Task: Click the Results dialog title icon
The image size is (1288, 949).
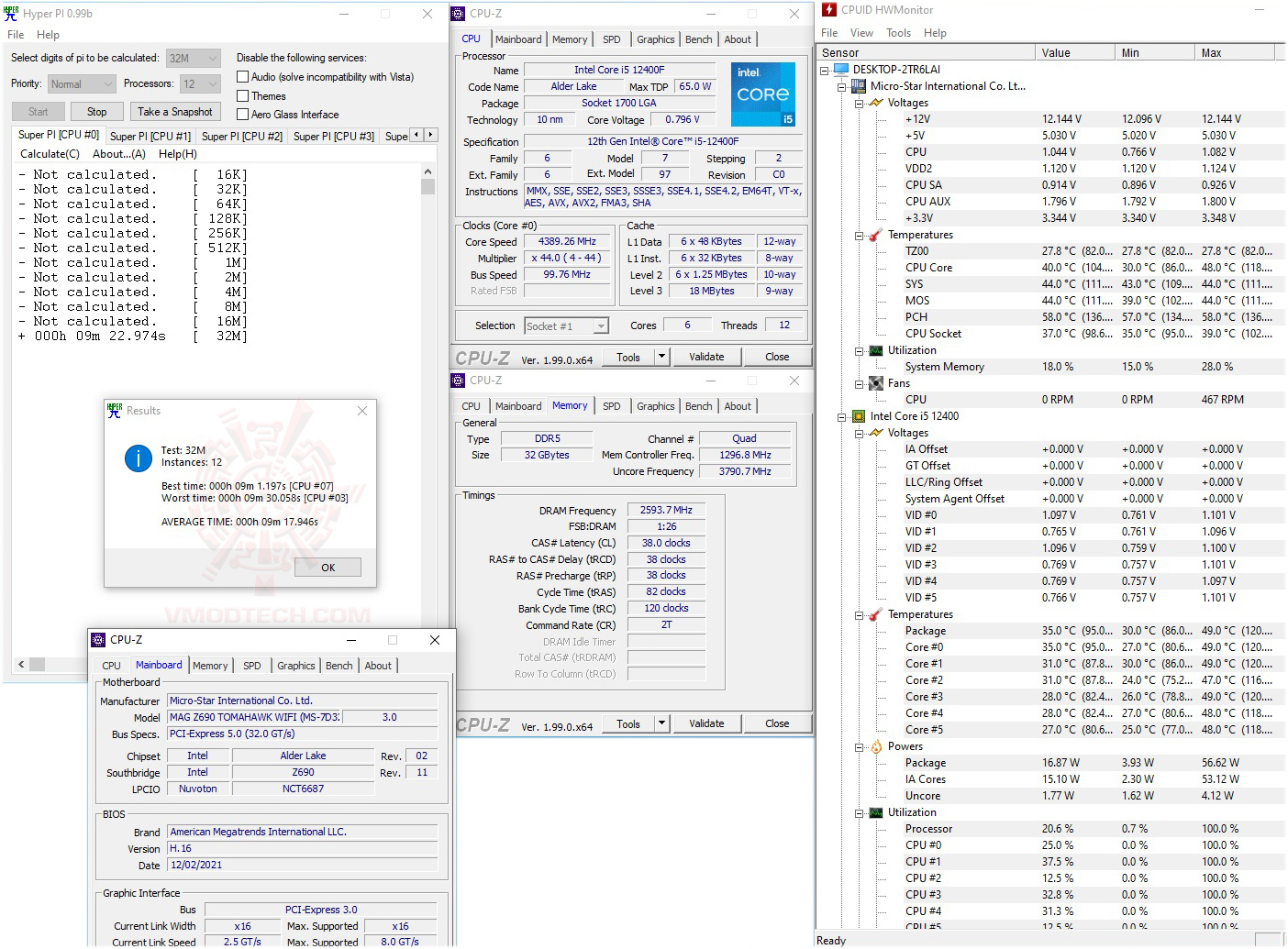Action: (115, 411)
